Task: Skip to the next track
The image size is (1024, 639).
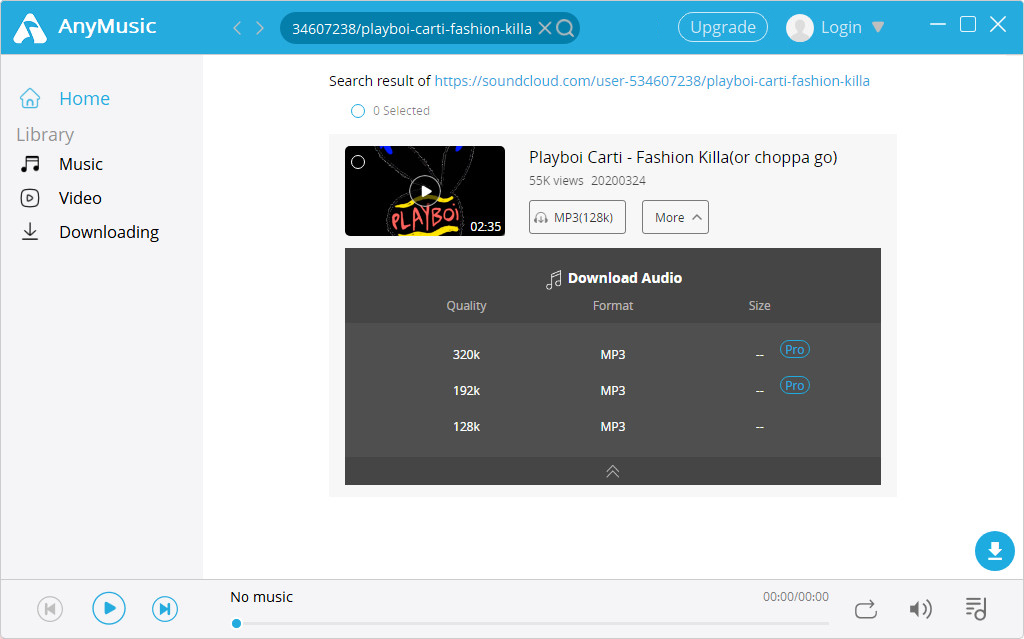Action: (165, 609)
